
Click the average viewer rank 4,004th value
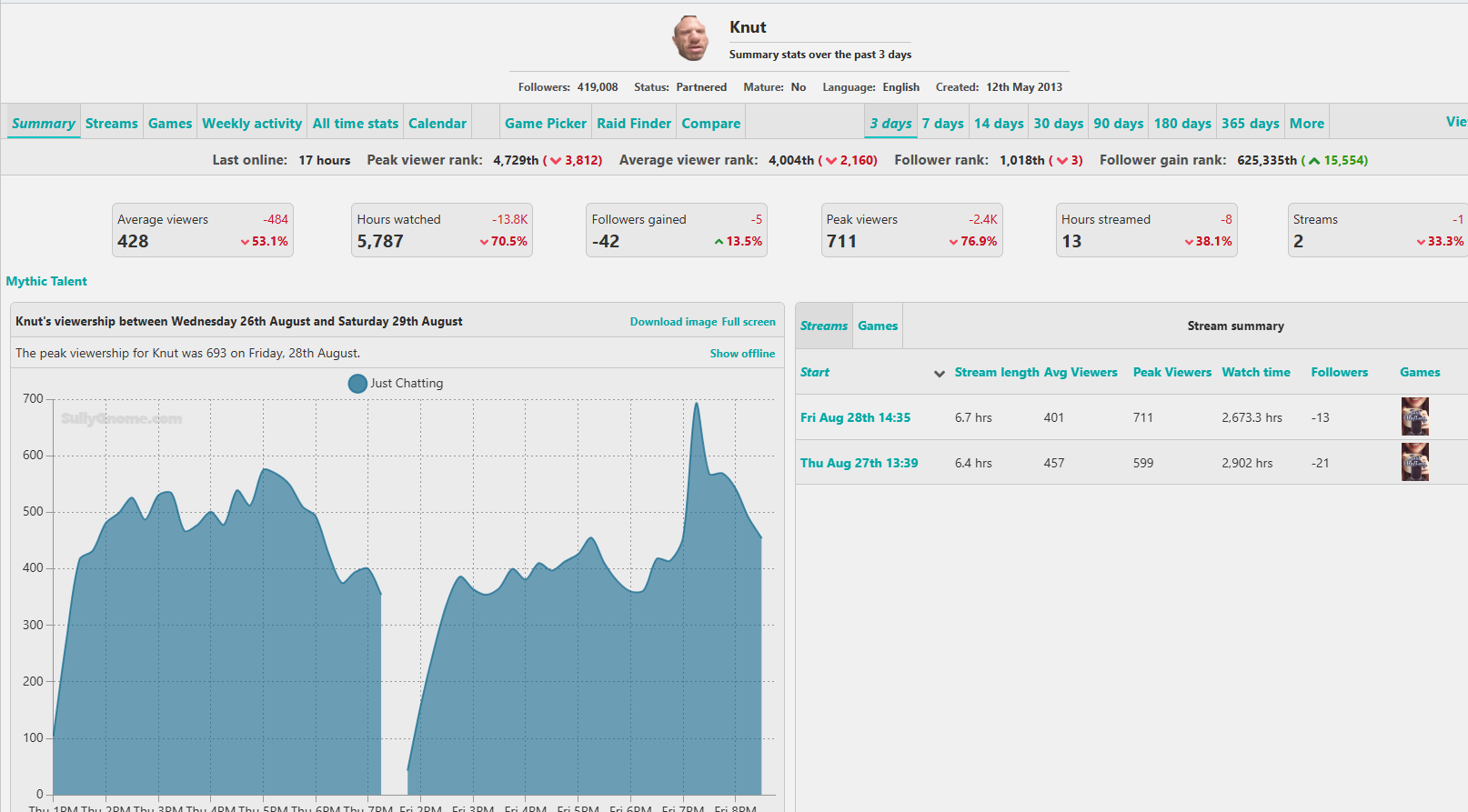pos(791,160)
